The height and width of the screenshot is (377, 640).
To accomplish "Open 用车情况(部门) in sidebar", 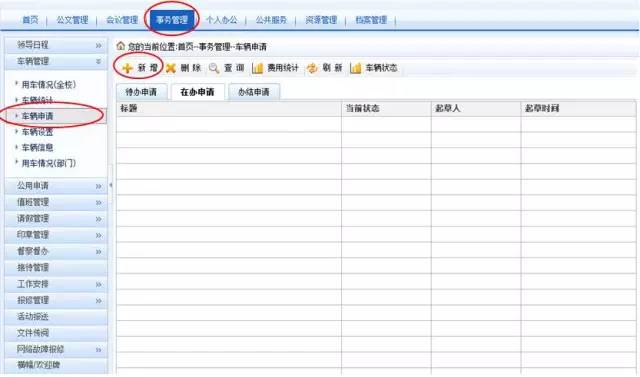I will click(49, 163).
